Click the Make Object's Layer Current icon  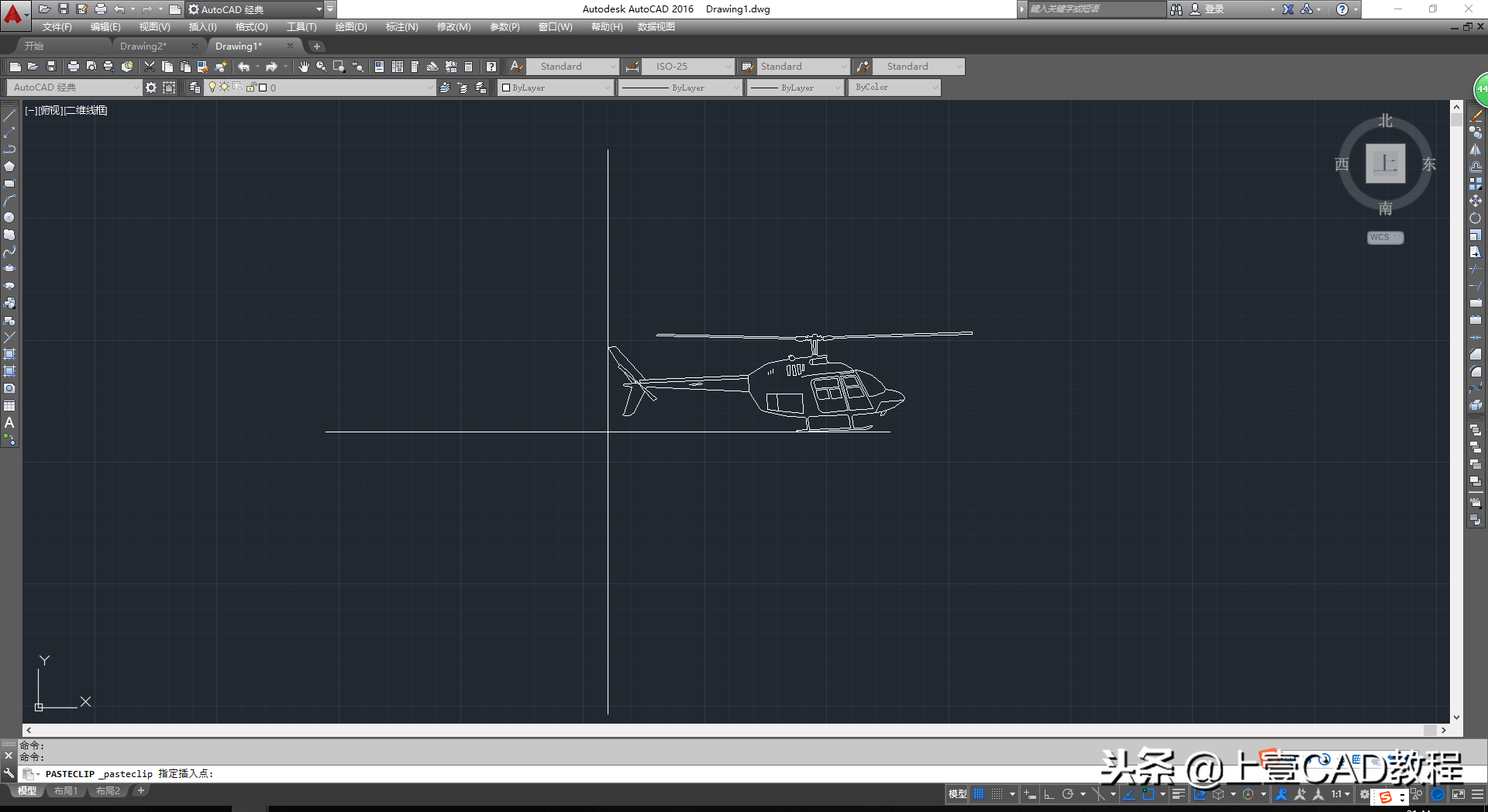click(445, 88)
